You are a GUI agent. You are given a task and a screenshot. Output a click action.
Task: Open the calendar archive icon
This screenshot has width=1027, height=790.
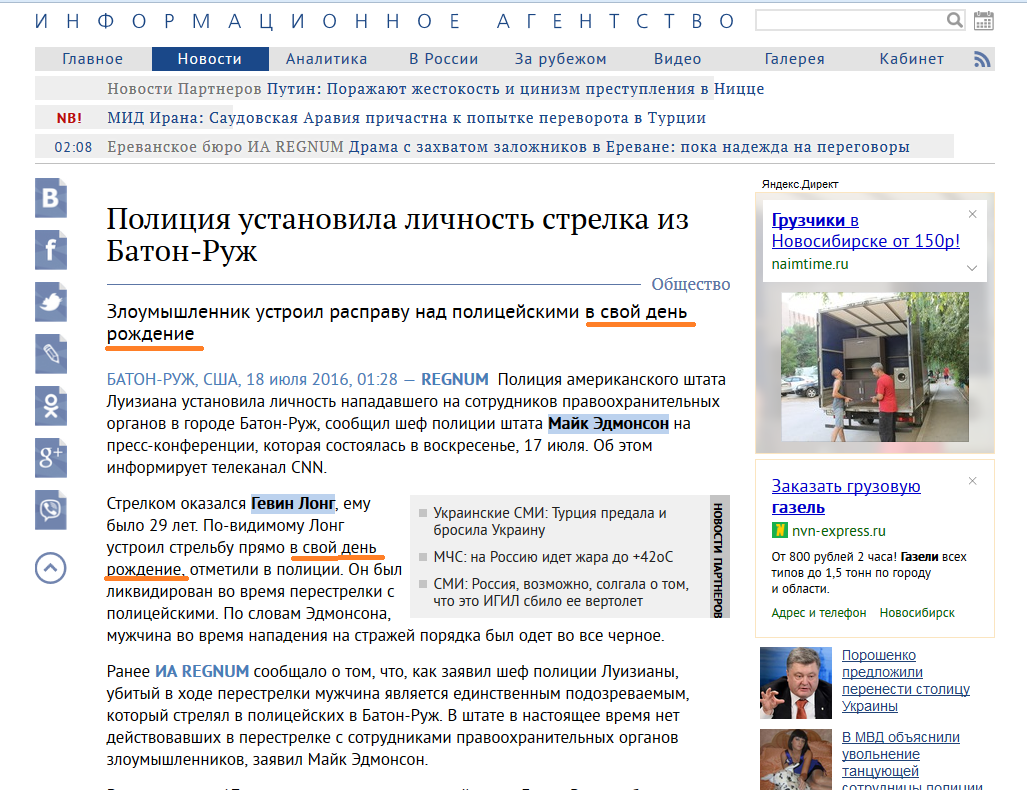coord(983,21)
